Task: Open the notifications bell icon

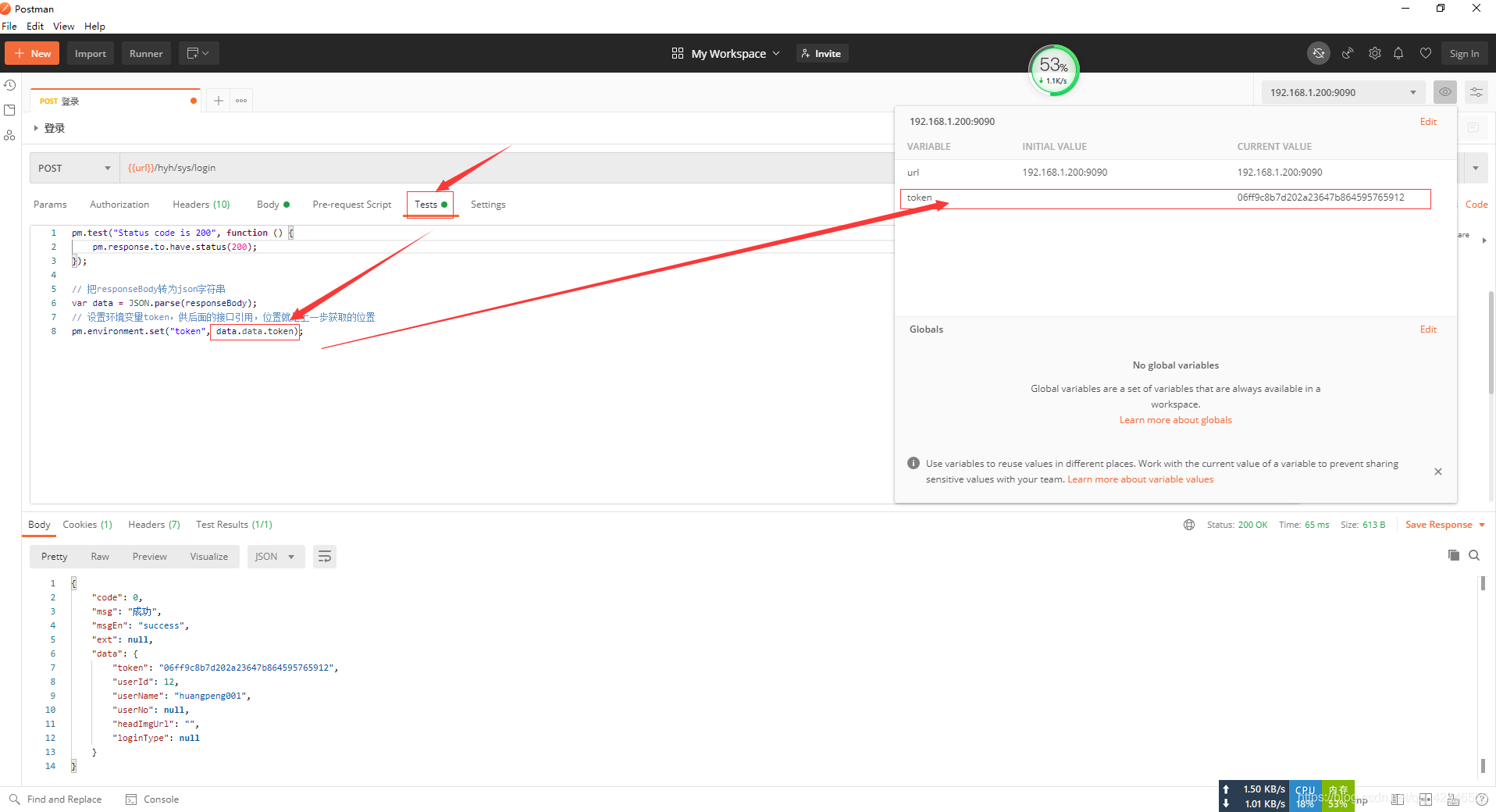Action: [x=1398, y=53]
